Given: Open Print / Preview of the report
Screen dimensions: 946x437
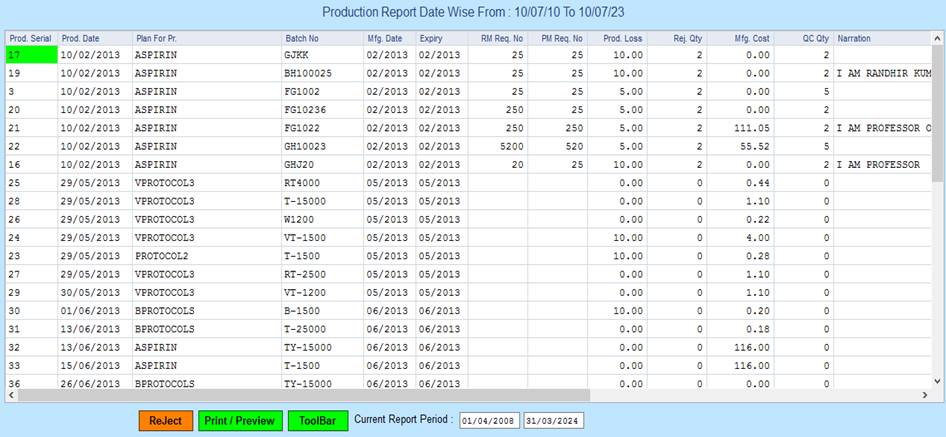Looking at the screenshot, I should click(x=239, y=421).
